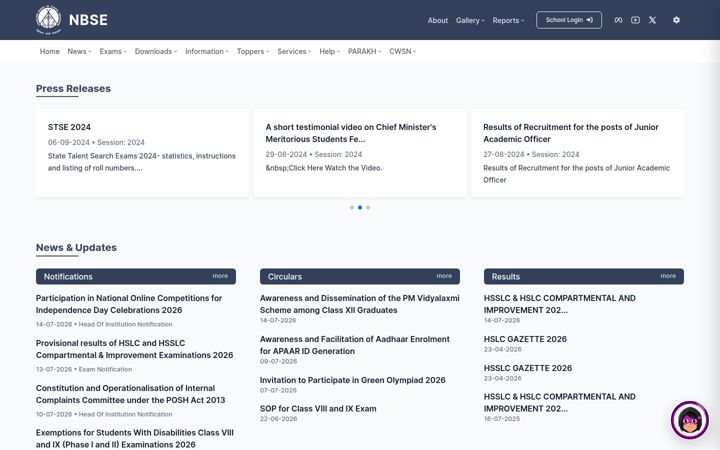Expand the Gallery dropdown
Screen dimensions: 720x450
click(470, 20)
